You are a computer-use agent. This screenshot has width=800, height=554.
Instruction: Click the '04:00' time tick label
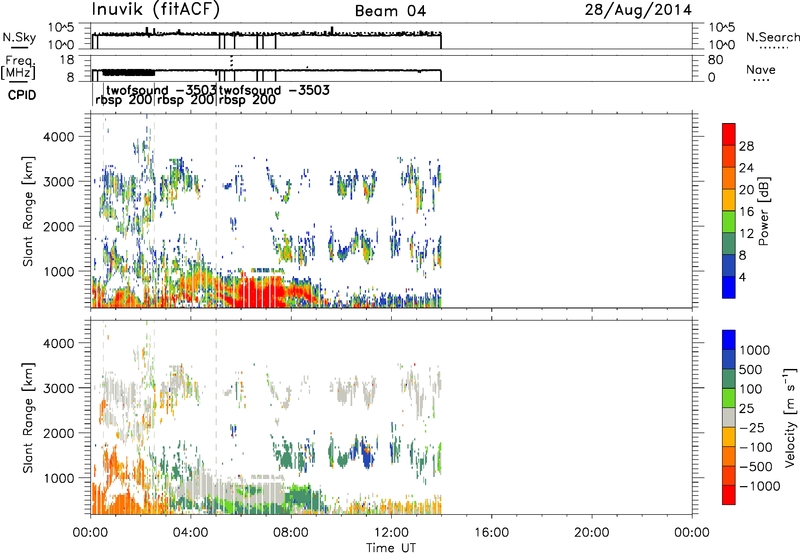point(191,533)
